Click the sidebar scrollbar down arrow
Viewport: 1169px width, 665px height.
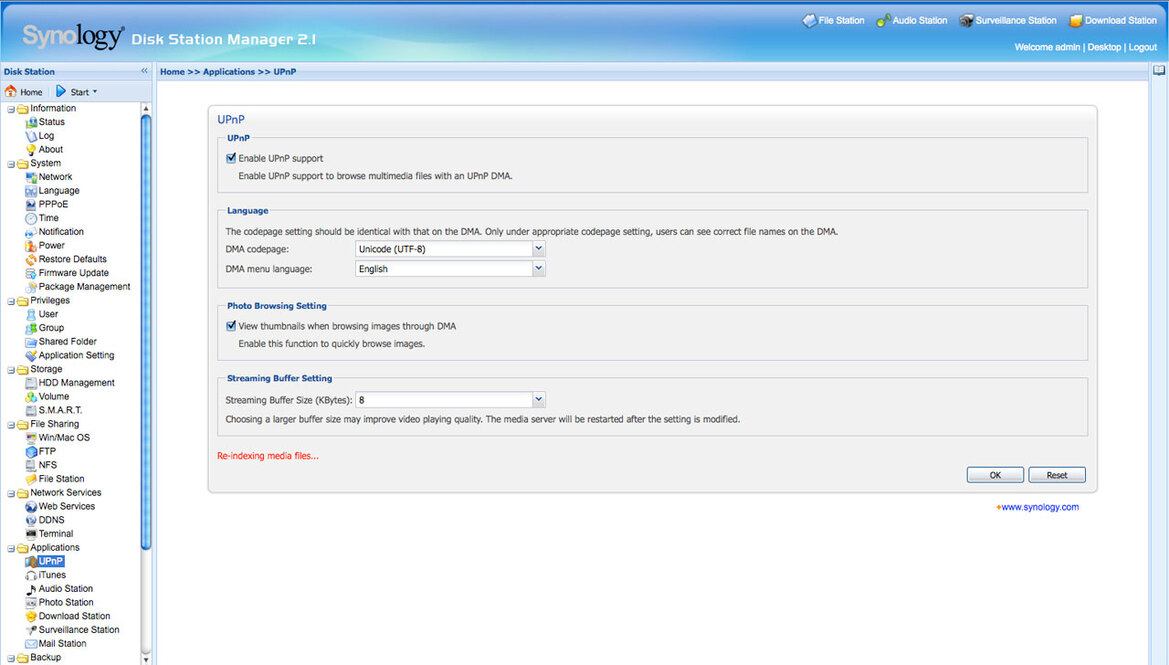point(145,659)
